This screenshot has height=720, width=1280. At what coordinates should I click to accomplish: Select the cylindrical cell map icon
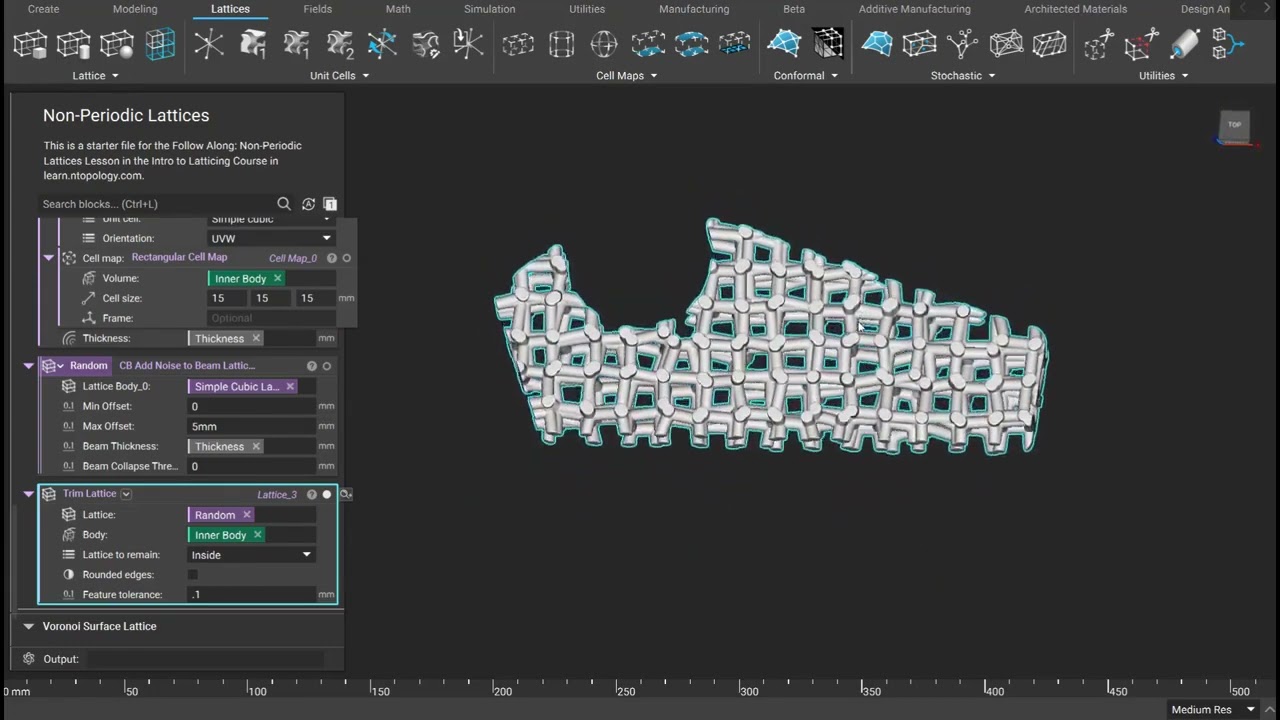[561, 44]
